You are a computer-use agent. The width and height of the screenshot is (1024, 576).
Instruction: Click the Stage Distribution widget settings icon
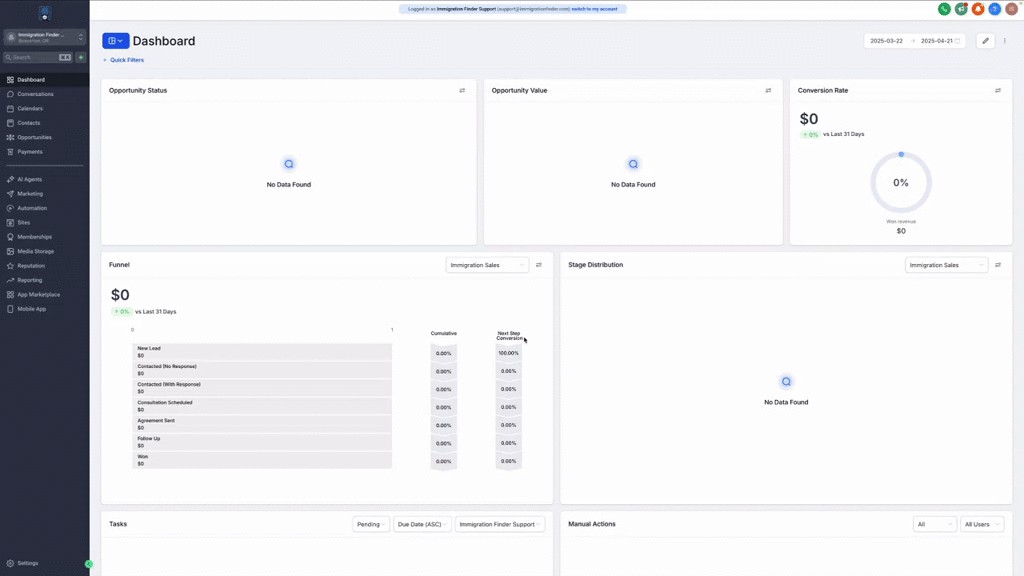pos(997,265)
